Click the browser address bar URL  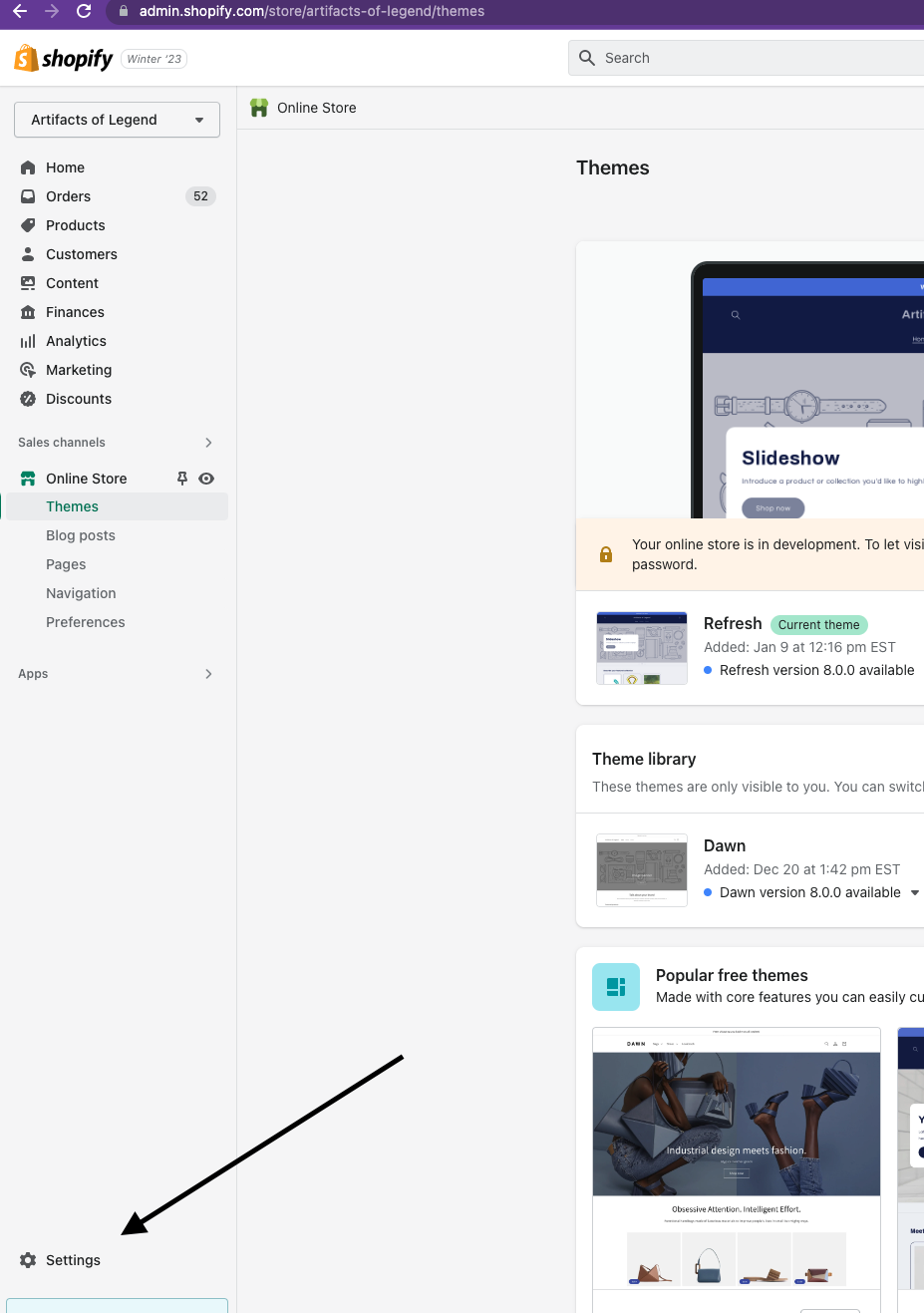coord(312,11)
